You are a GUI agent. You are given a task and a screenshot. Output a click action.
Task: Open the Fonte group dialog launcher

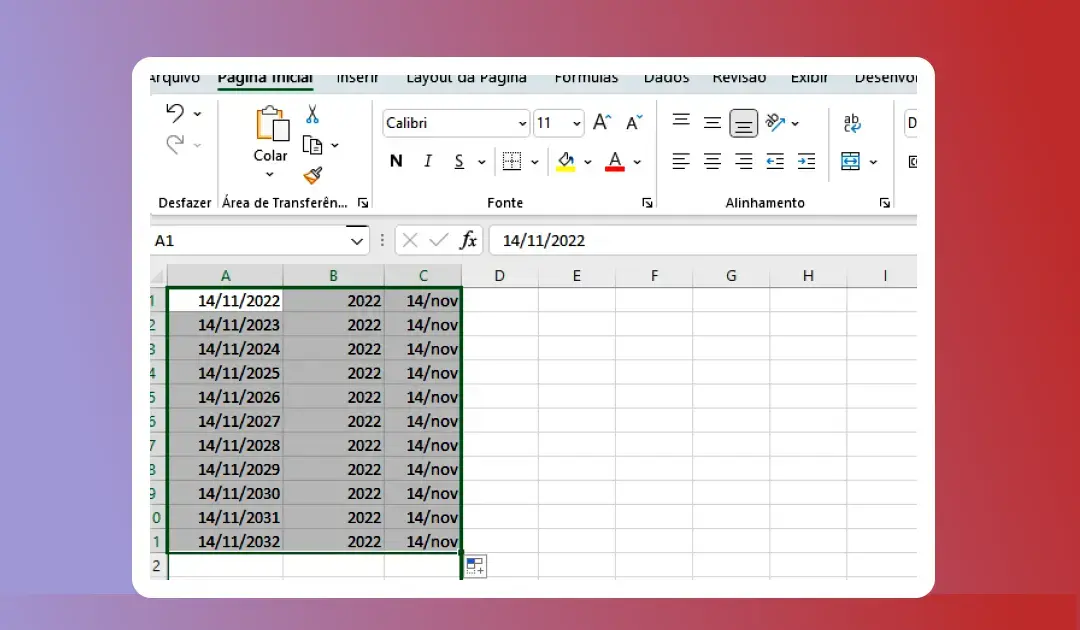click(x=647, y=202)
